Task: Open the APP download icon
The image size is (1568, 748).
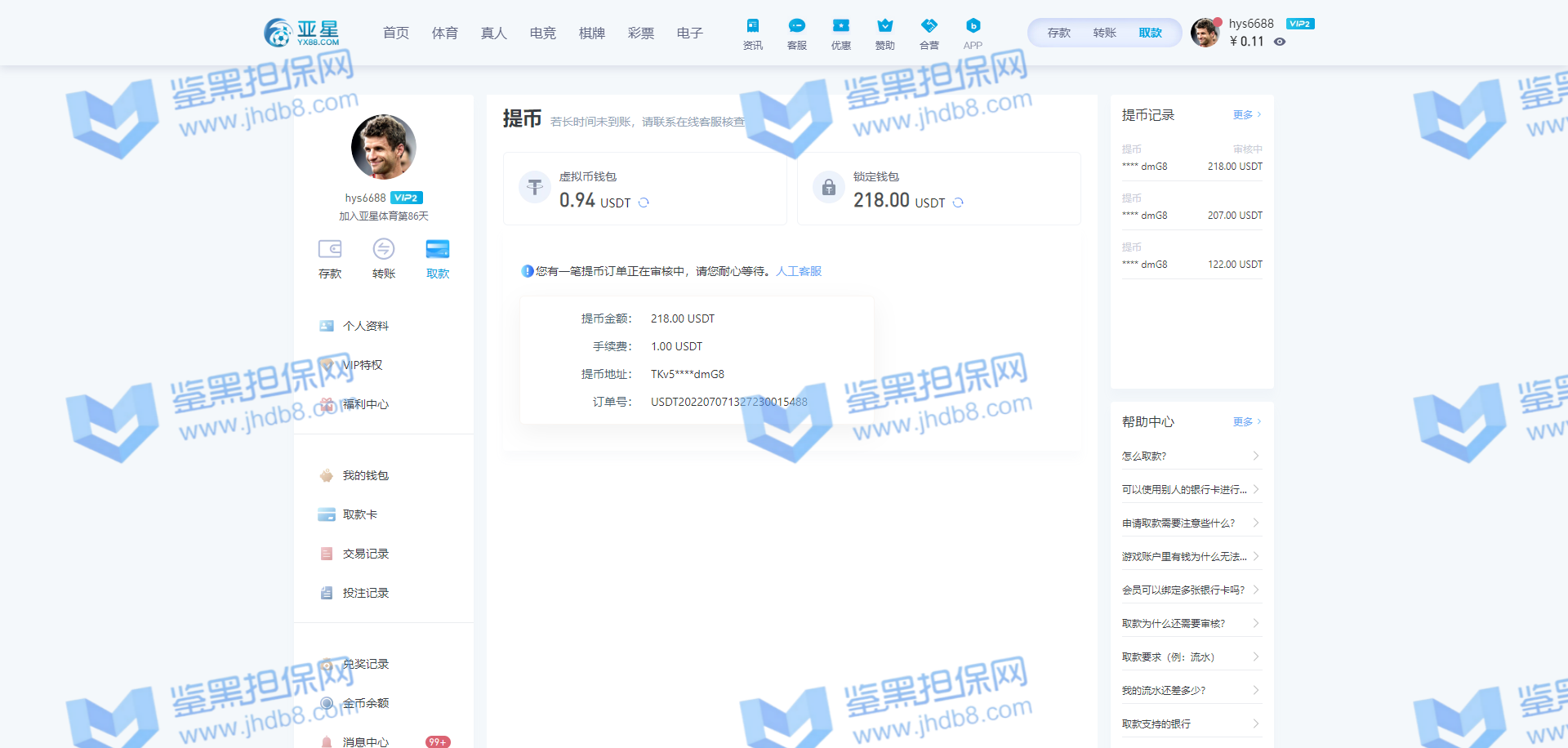Action: tap(973, 27)
